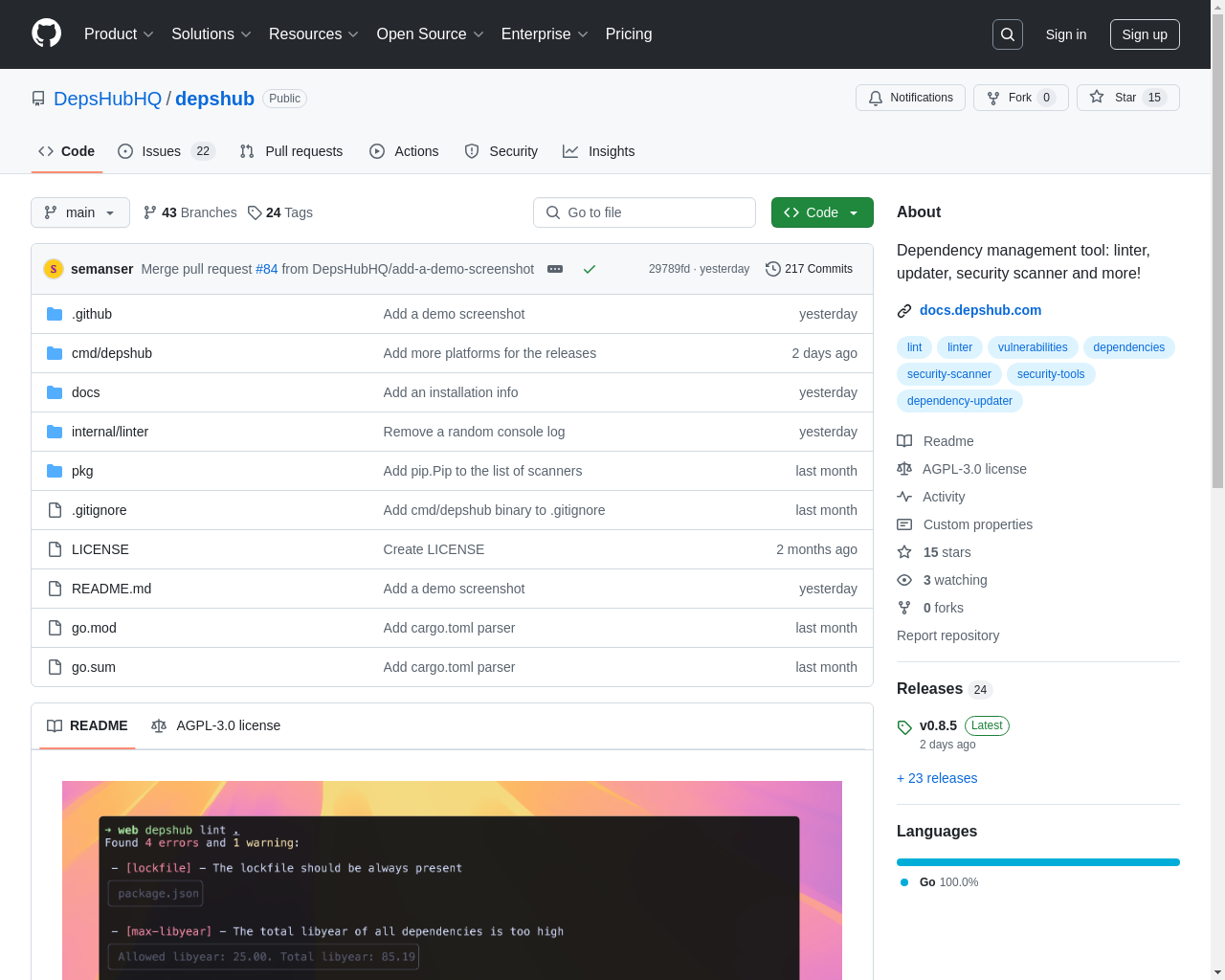
Task: Open the DepsHubHQ organization link
Action: coord(107,99)
